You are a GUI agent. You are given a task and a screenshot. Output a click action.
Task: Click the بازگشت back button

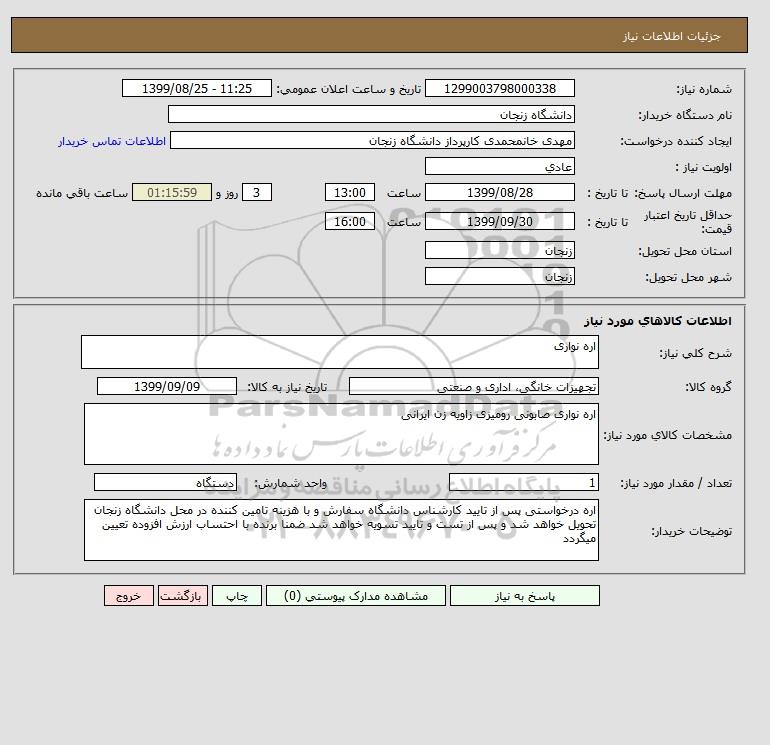pyautogui.click(x=183, y=596)
